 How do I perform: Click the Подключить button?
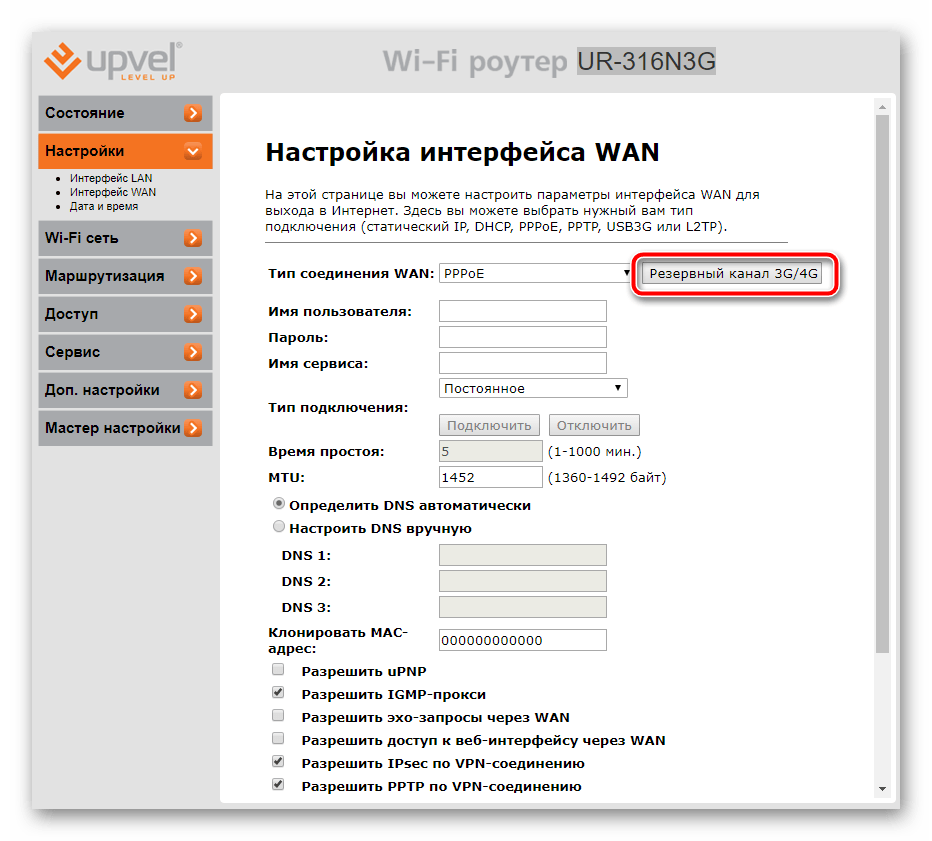point(490,425)
